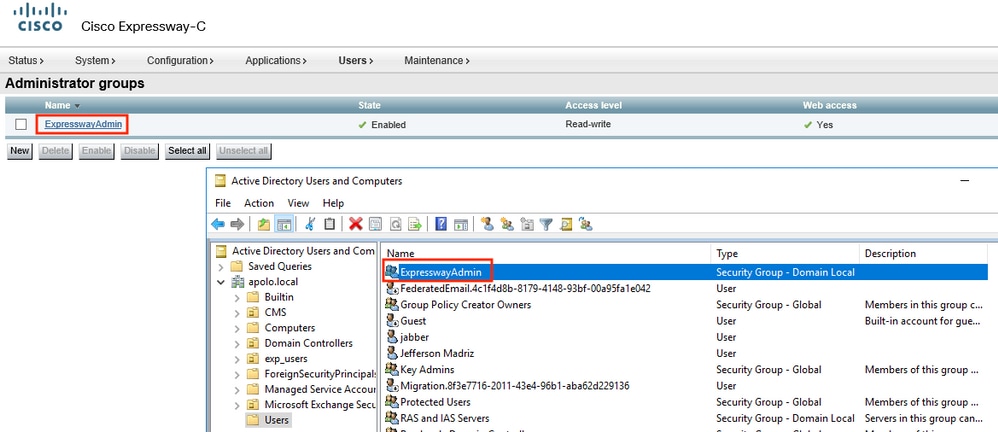This screenshot has height=432, width=998.
Task: Go back in Active Directory toolbar
Action: point(218,224)
